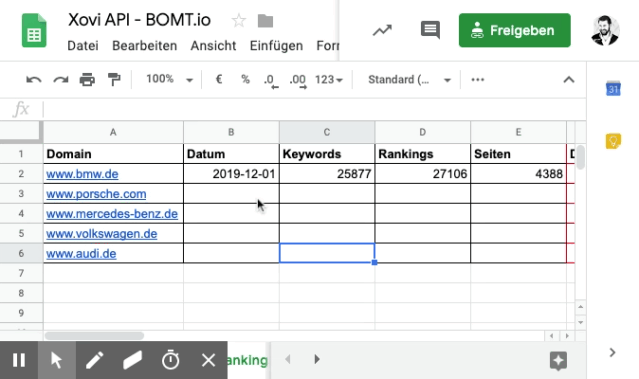Select the cell with 2019-12-01
The image size is (639, 379).
tap(231, 174)
